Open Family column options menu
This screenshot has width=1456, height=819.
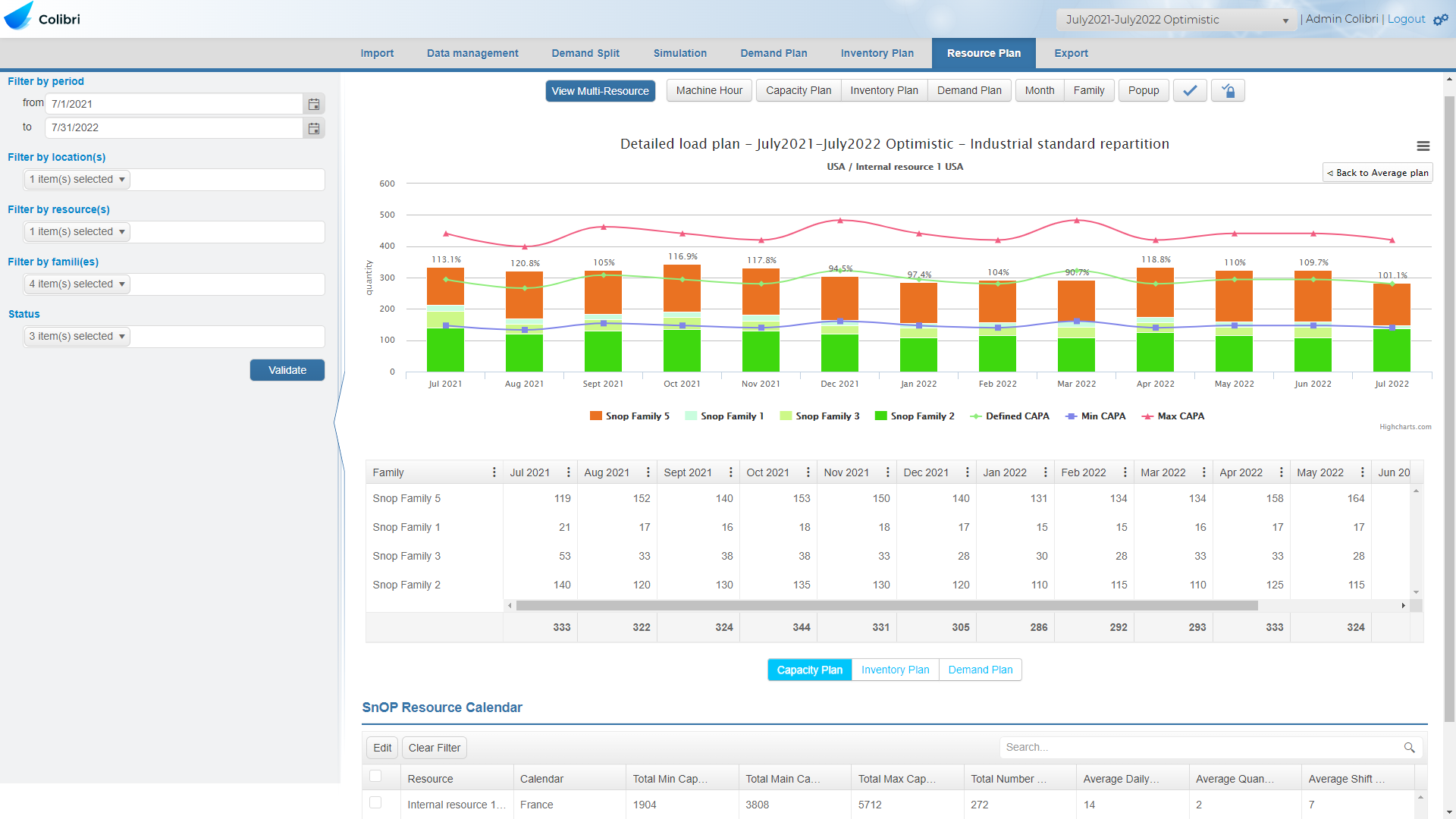(494, 472)
